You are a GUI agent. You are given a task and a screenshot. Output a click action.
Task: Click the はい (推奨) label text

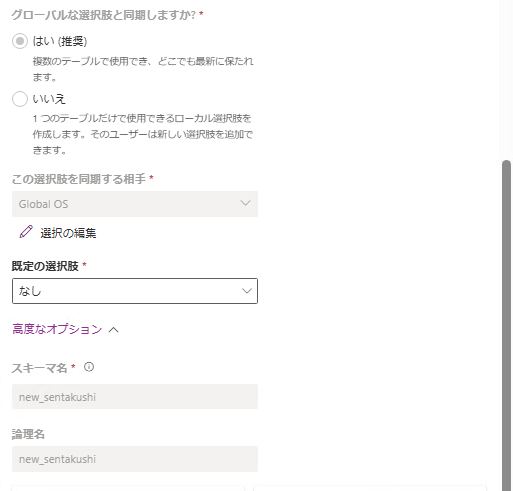[60, 41]
